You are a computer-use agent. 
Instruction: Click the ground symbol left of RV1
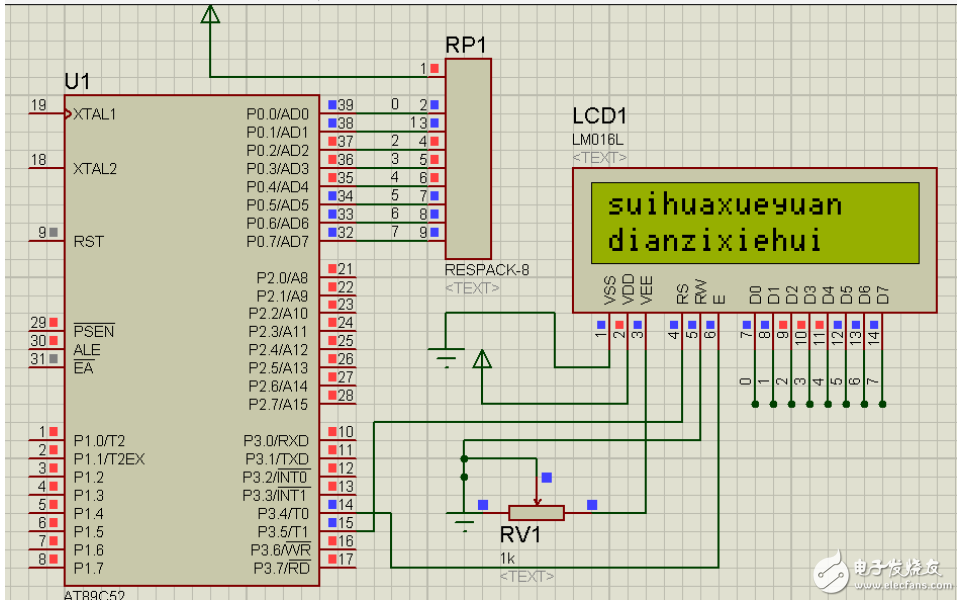(463, 518)
